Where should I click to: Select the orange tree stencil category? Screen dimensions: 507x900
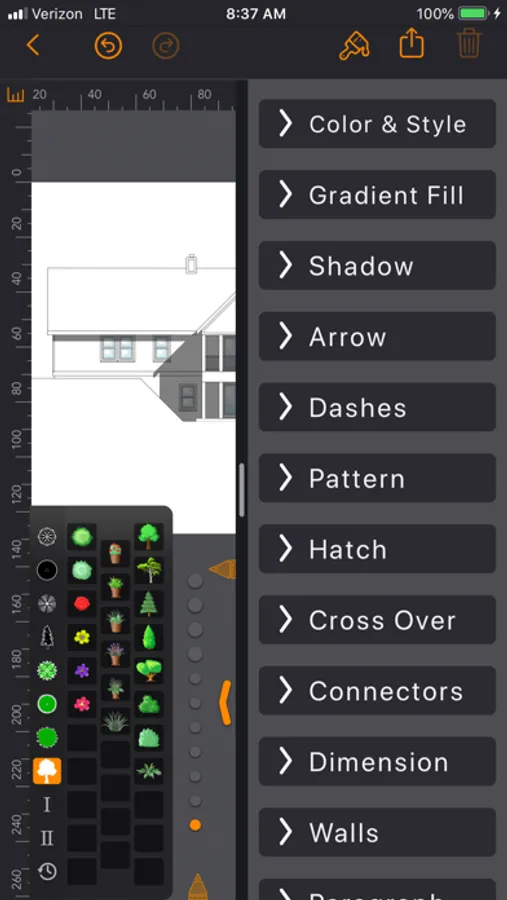(47, 771)
